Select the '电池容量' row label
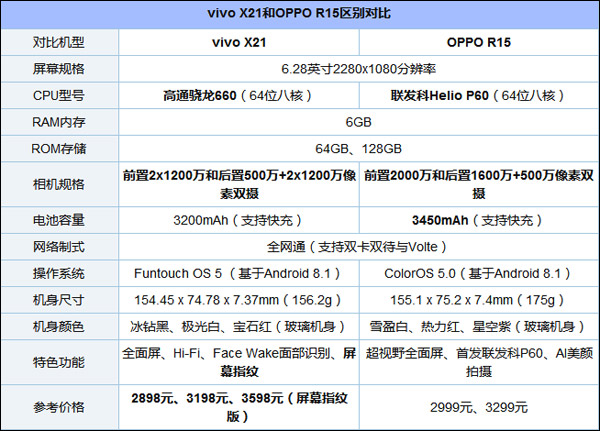Screen dimensions: 600x431 click(59, 220)
